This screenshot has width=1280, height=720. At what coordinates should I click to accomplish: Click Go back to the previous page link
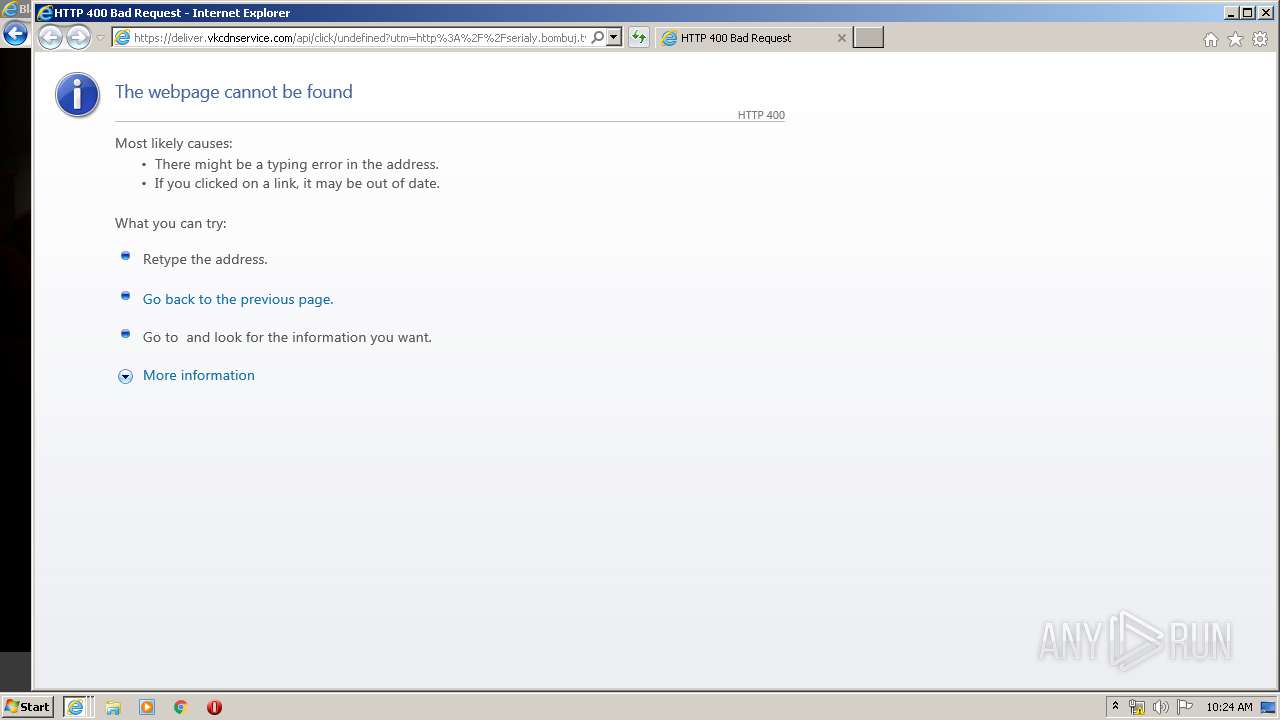coord(238,299)
